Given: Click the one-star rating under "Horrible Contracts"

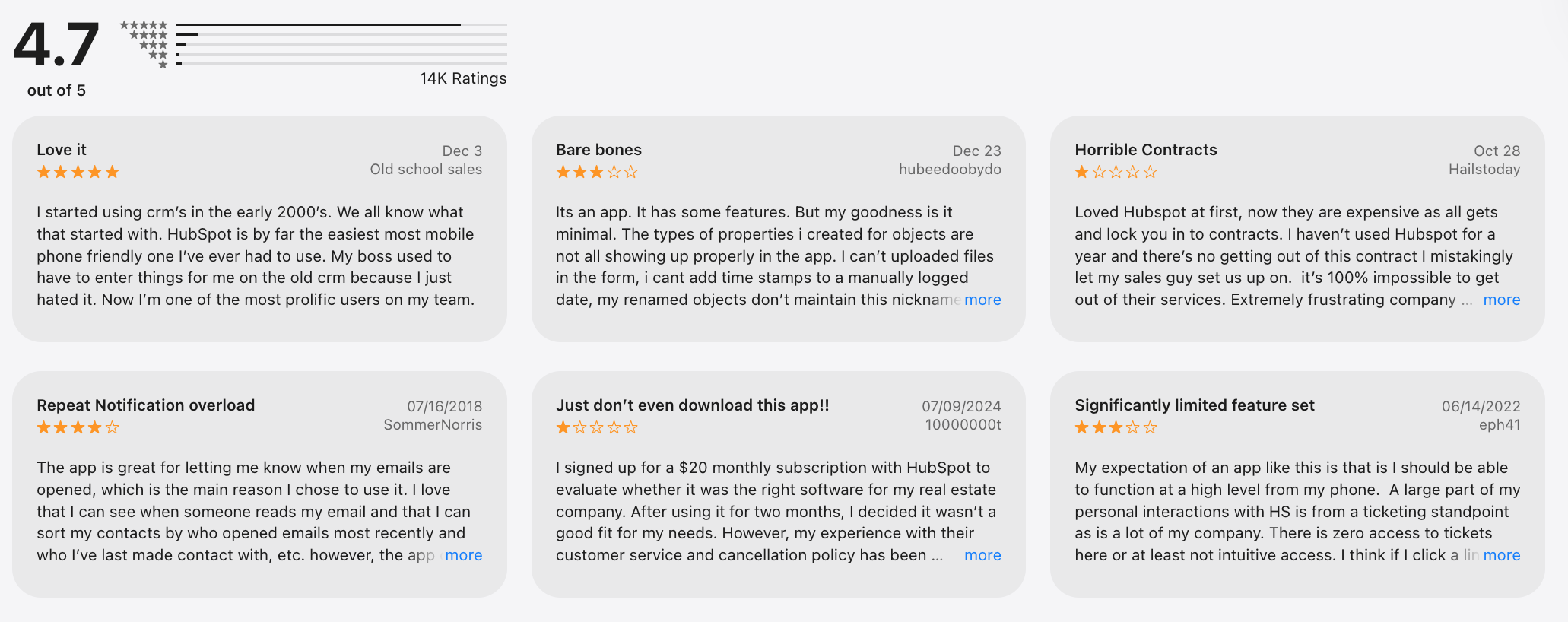Looking at the screenshot, I should (1116, 172).
